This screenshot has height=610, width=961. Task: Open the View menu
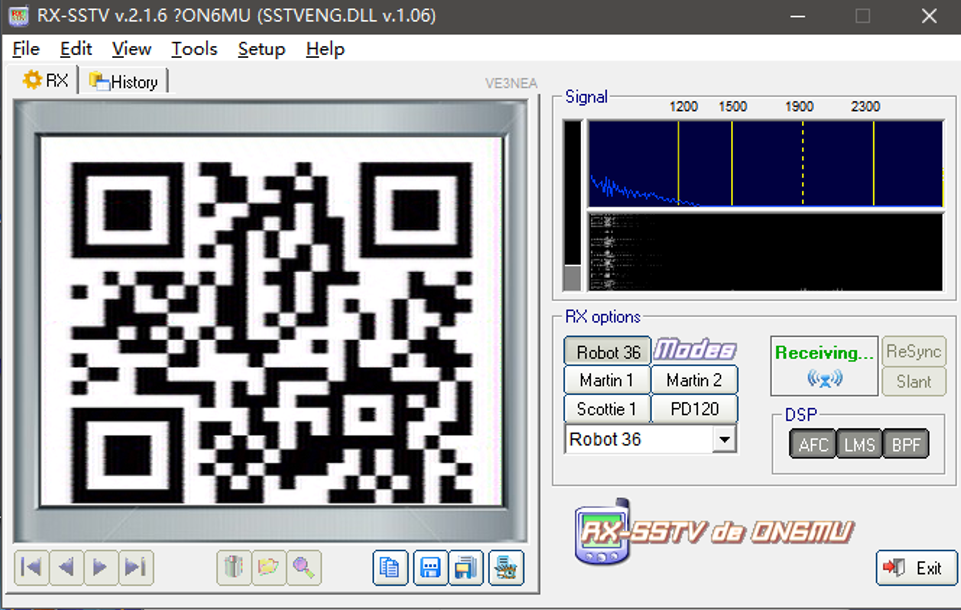(x=131, y=49)
